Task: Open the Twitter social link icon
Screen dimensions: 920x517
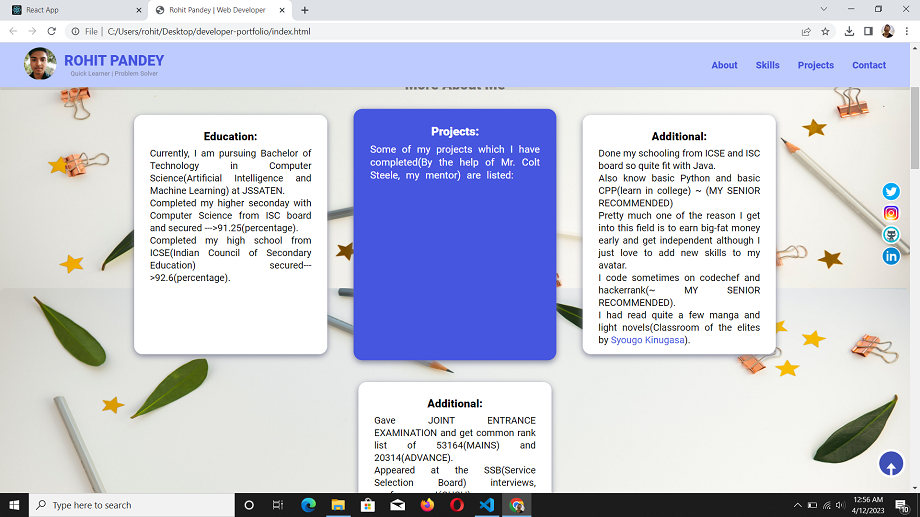Action: tap(891, 192)
